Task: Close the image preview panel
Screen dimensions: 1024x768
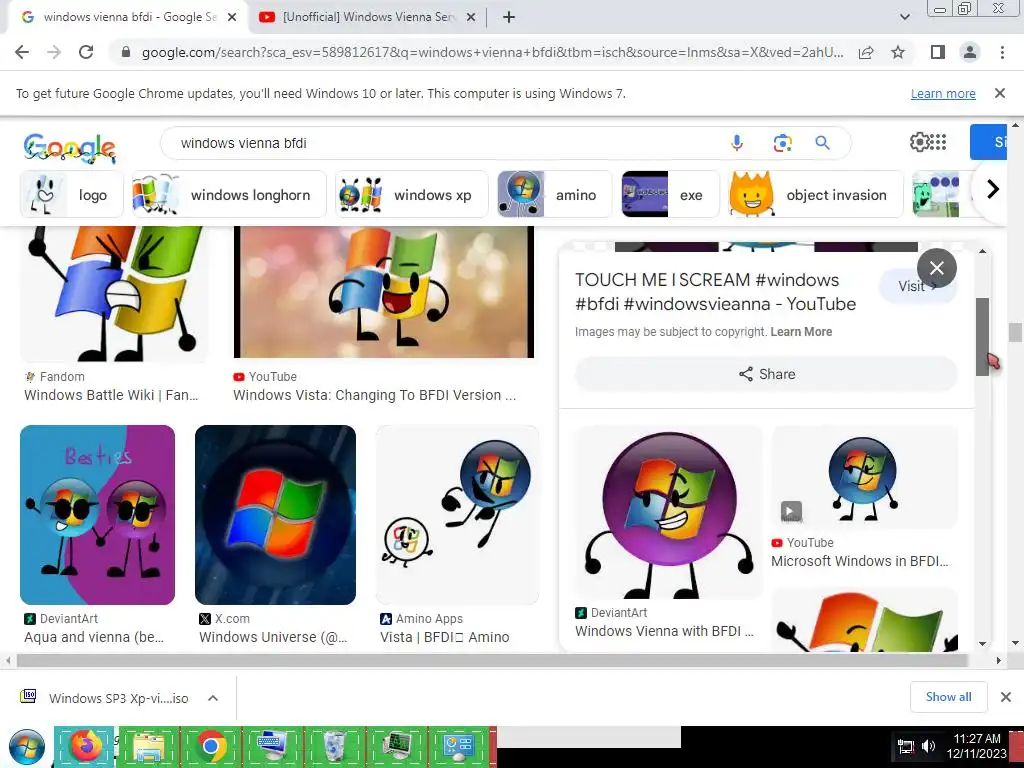Action: [936, 268]
